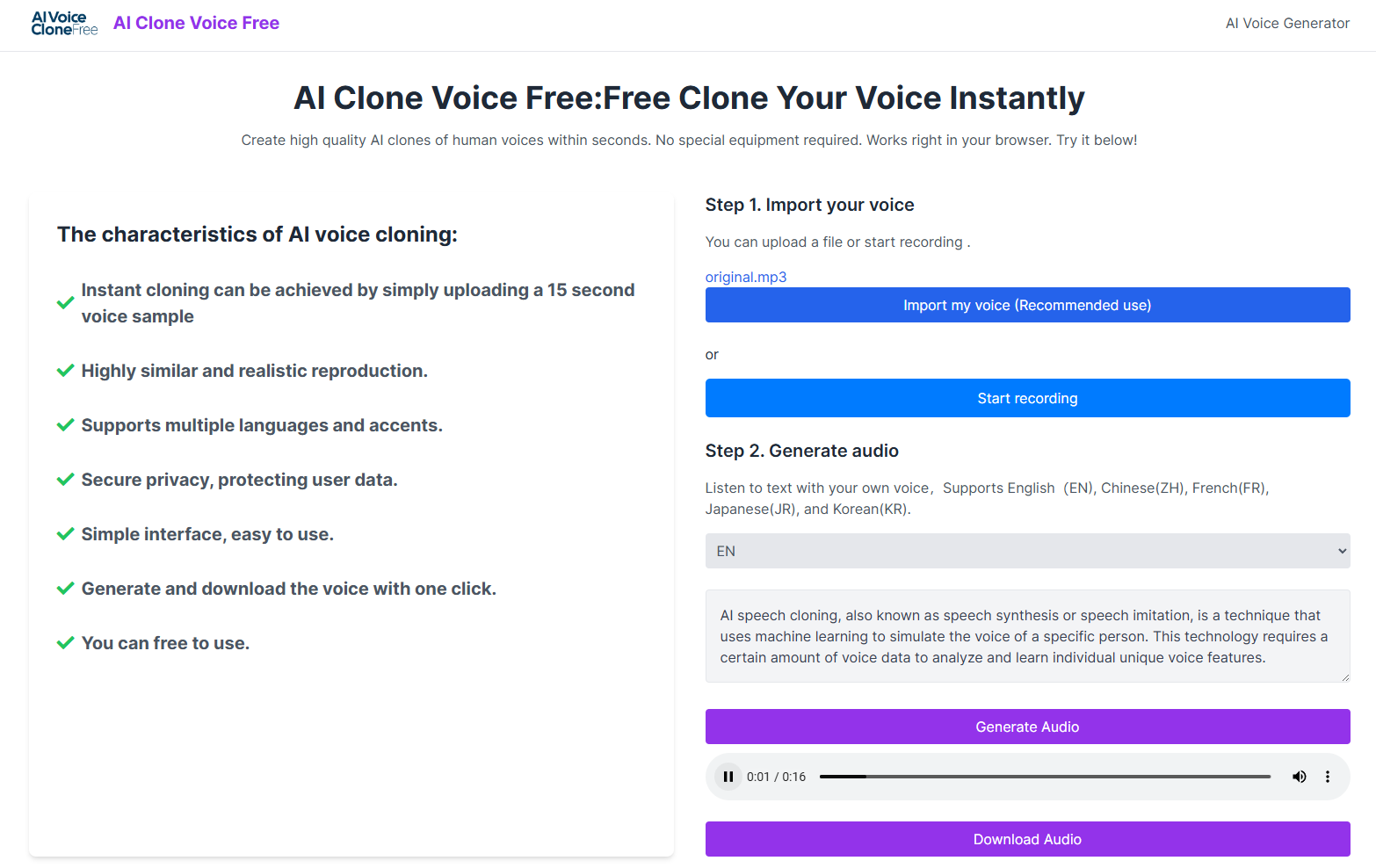Click the checkmark beside "Secure privacy, protecting user data"

pos(65,479)
